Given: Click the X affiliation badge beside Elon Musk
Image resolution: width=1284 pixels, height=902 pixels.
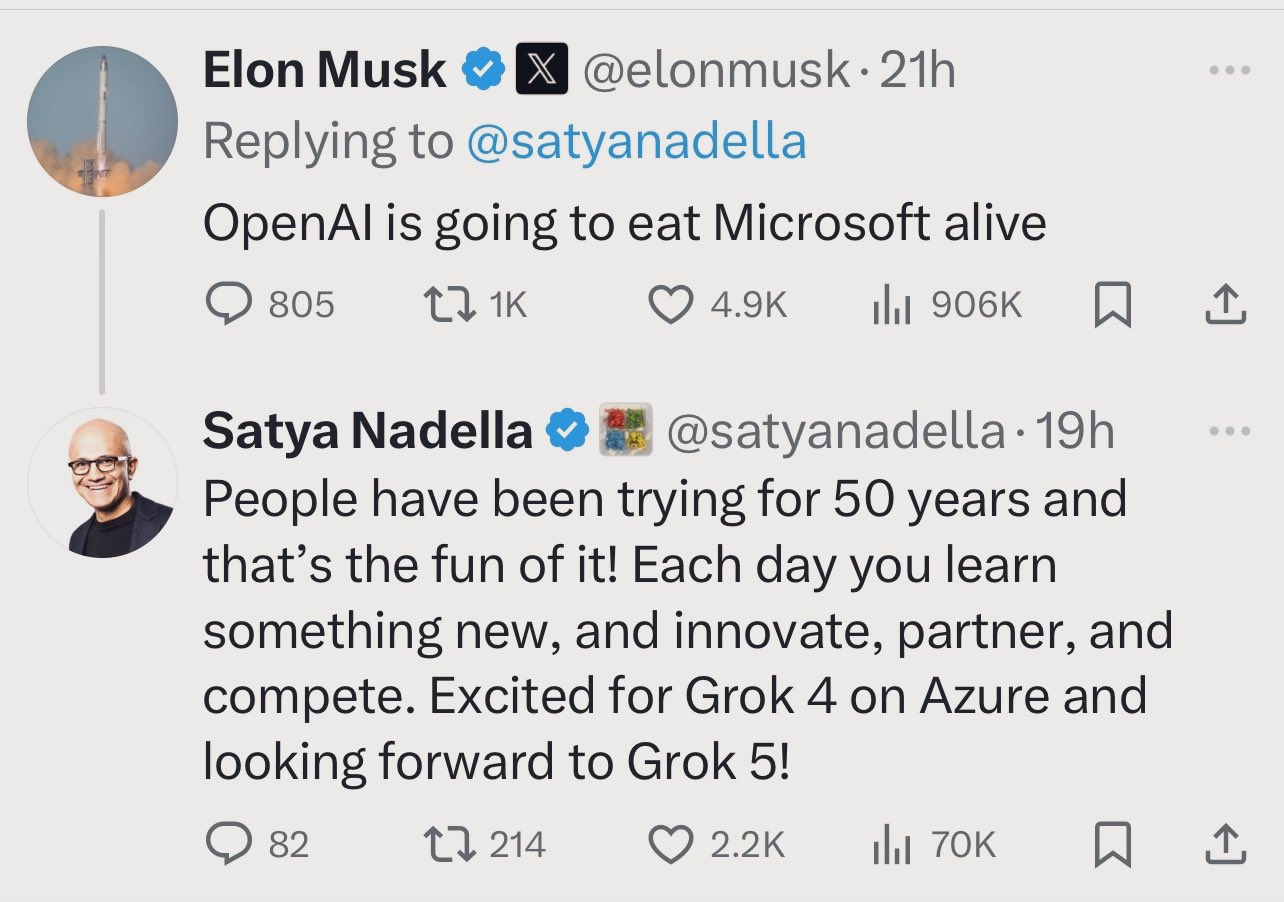Looking at the screenshot, I should point(541,71).
